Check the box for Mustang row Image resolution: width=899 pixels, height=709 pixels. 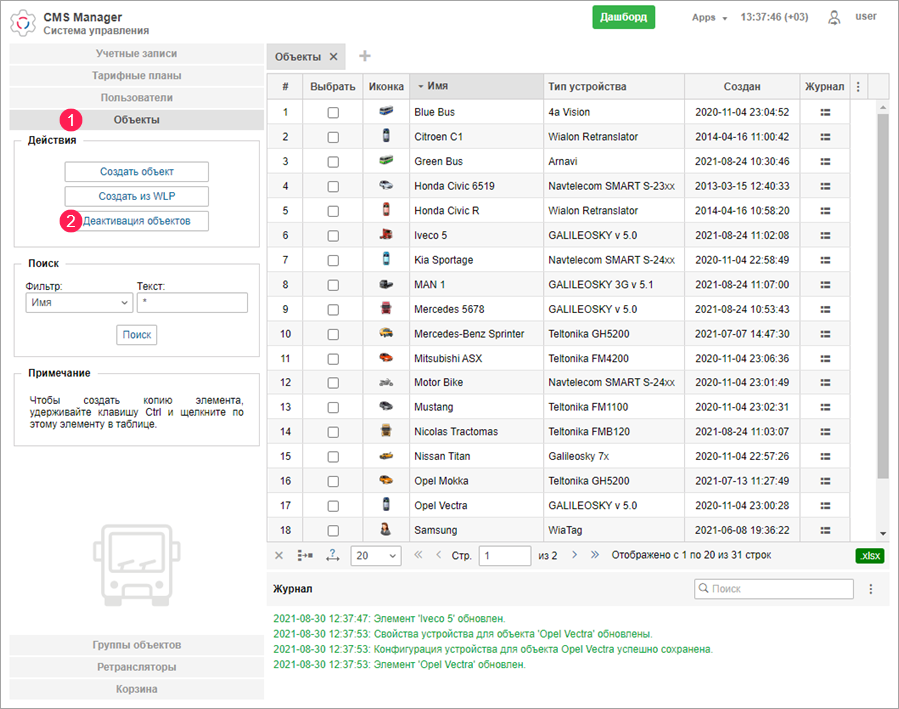[x=333, y=407]
